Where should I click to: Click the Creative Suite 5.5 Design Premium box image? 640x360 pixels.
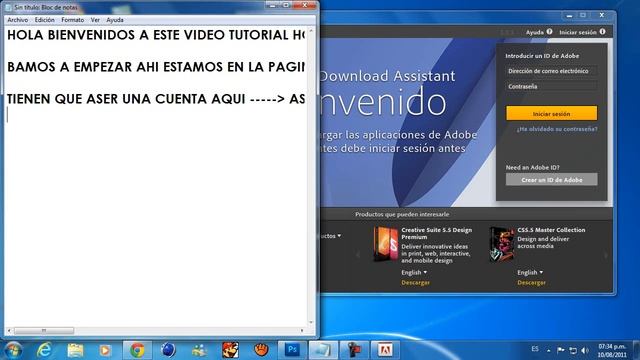coord(386,244)
